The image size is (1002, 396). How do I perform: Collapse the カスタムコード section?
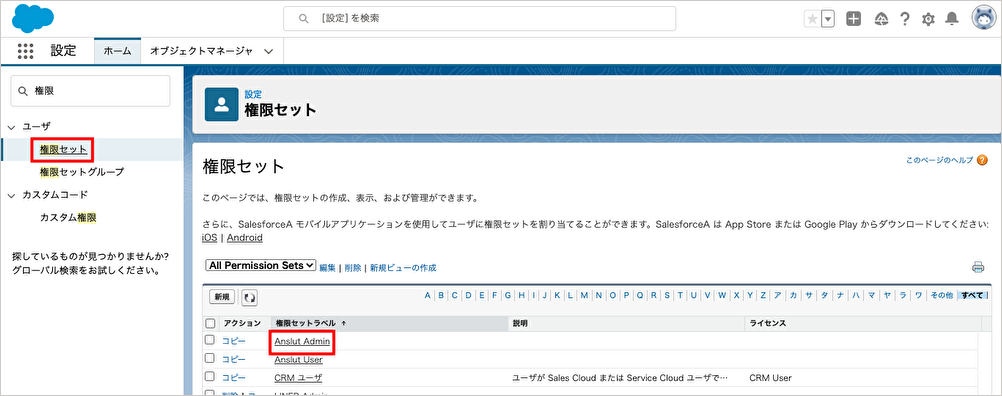[12, 195]
